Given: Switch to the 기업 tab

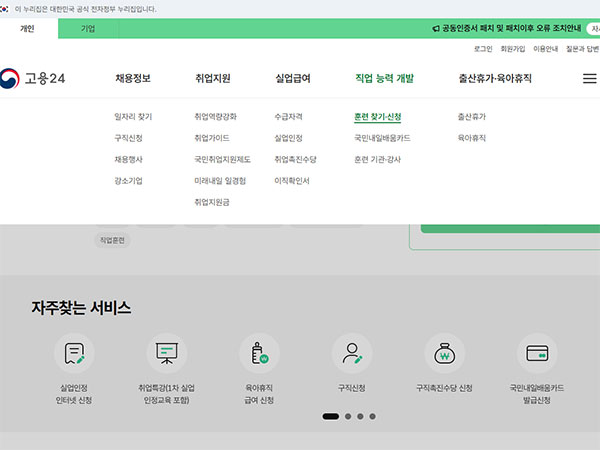Looking at the screenshot, I should (x=88, y=29).
